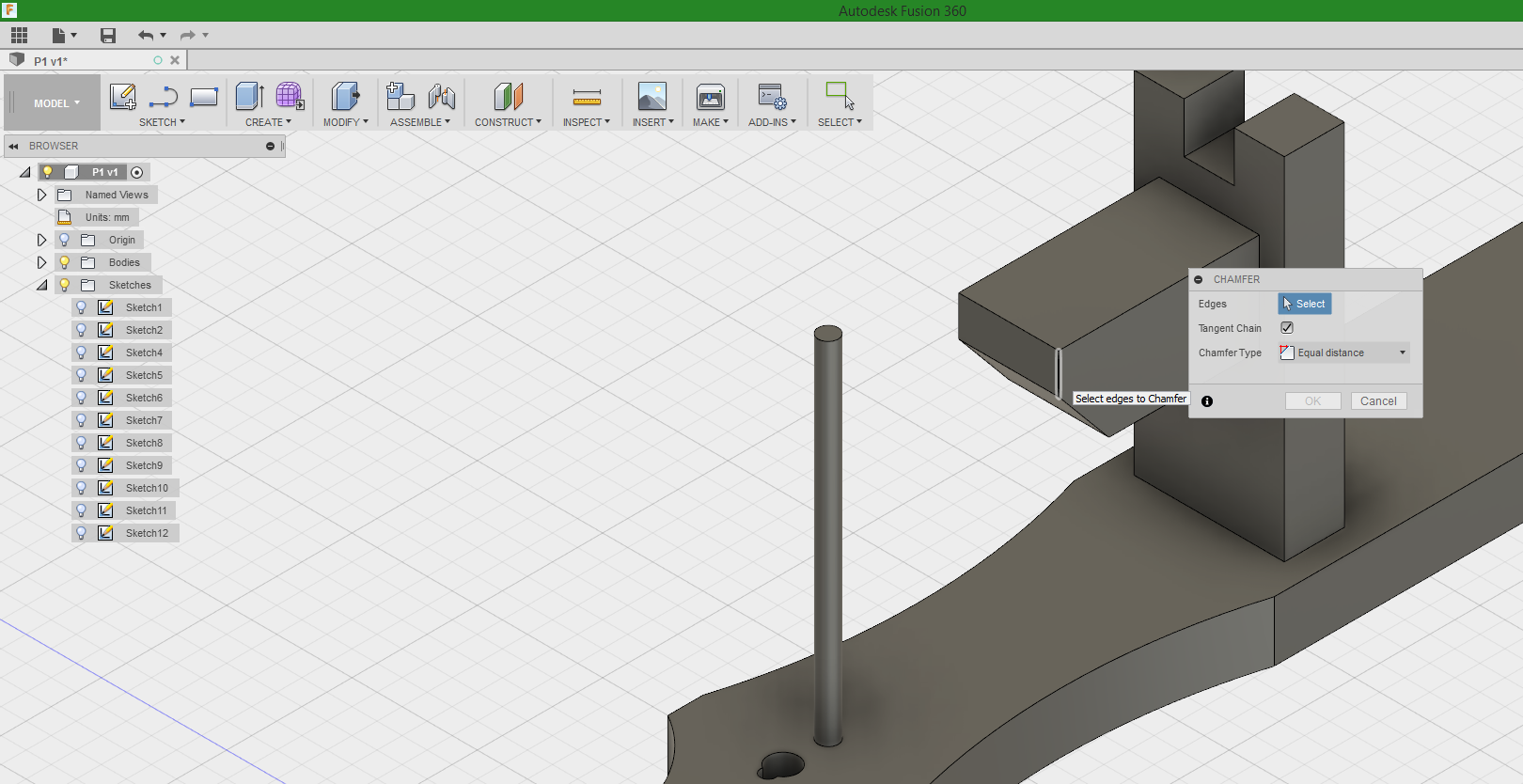The image size is (1523, 784).
Task: Toggle P1 v1 root visibility bulb
Action: (47, 172)
